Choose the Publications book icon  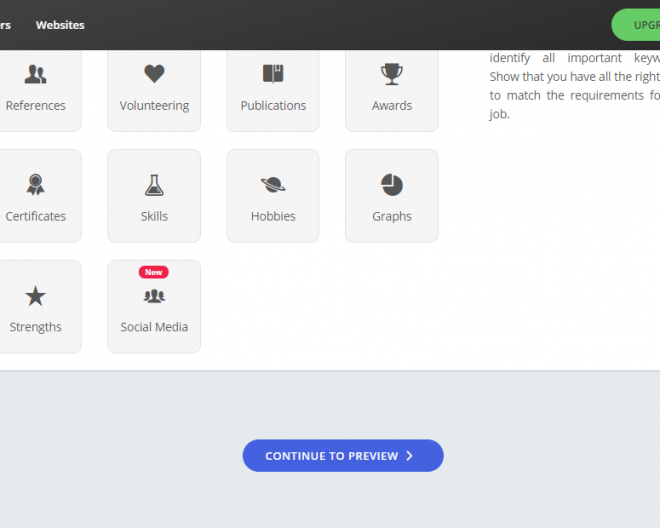point(273,74)
